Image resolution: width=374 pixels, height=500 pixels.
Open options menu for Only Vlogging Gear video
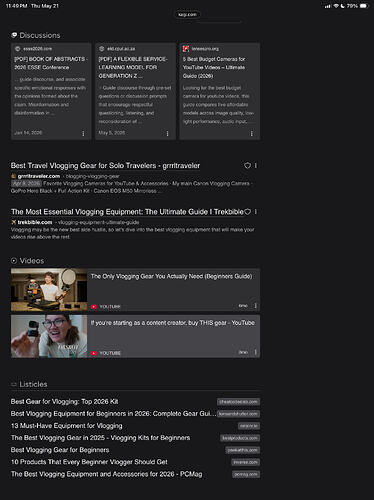click(256, 306)
